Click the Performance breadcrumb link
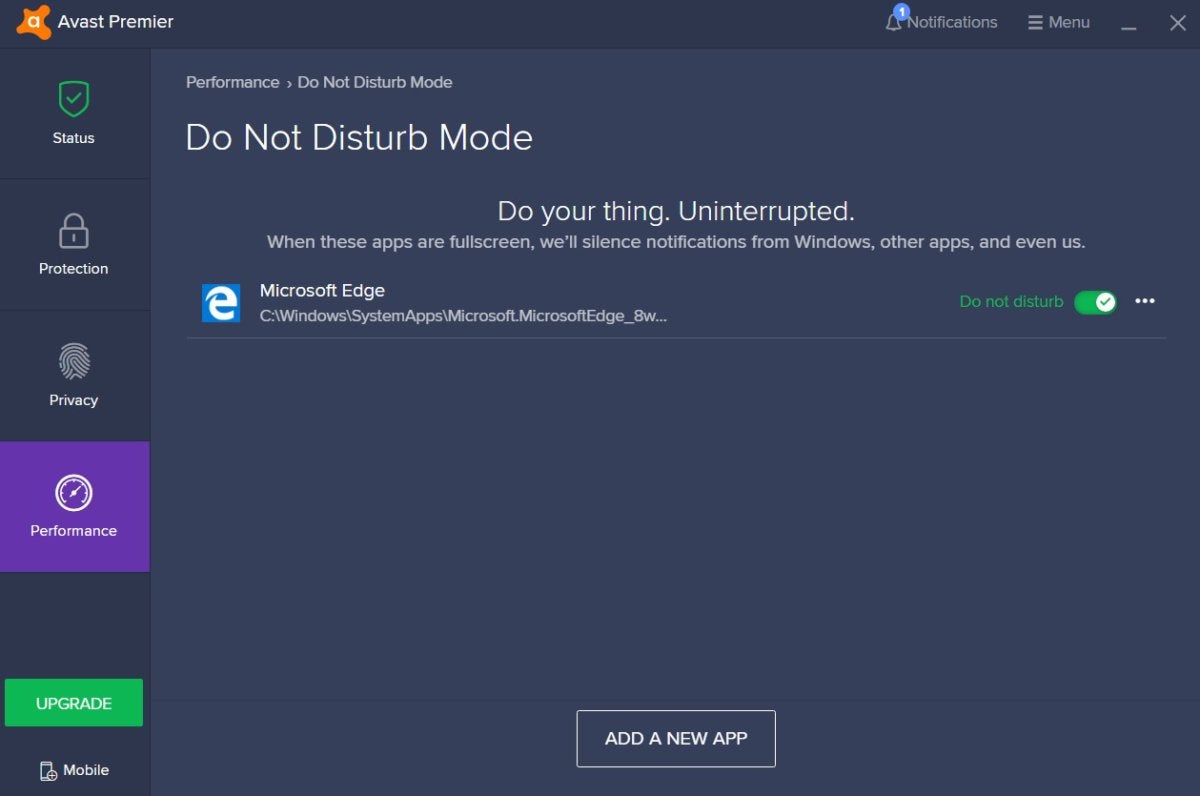 pos(233,82)
